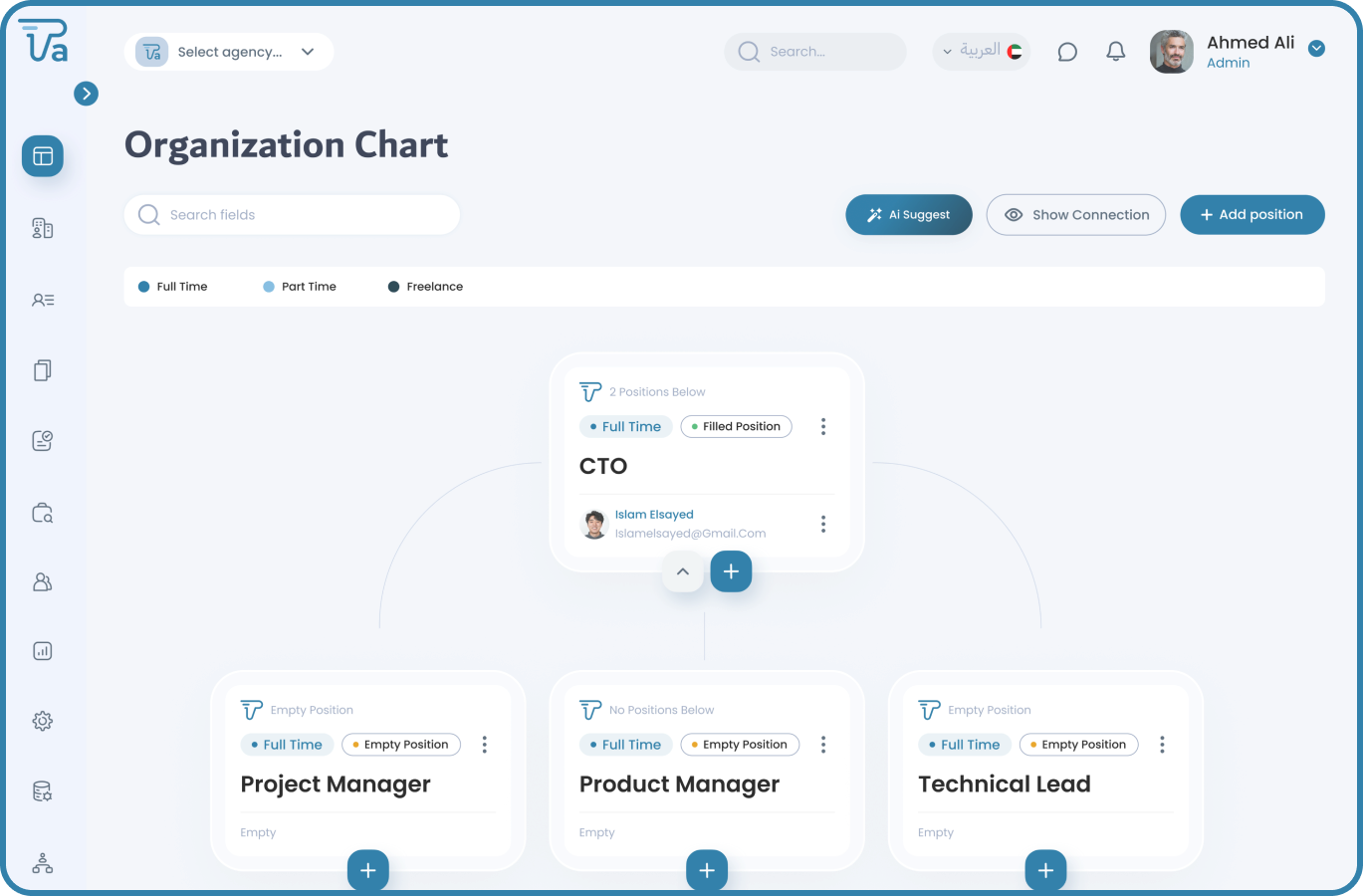Click the Add position button
This screenshot has height=896, width=1363.
1251,215
